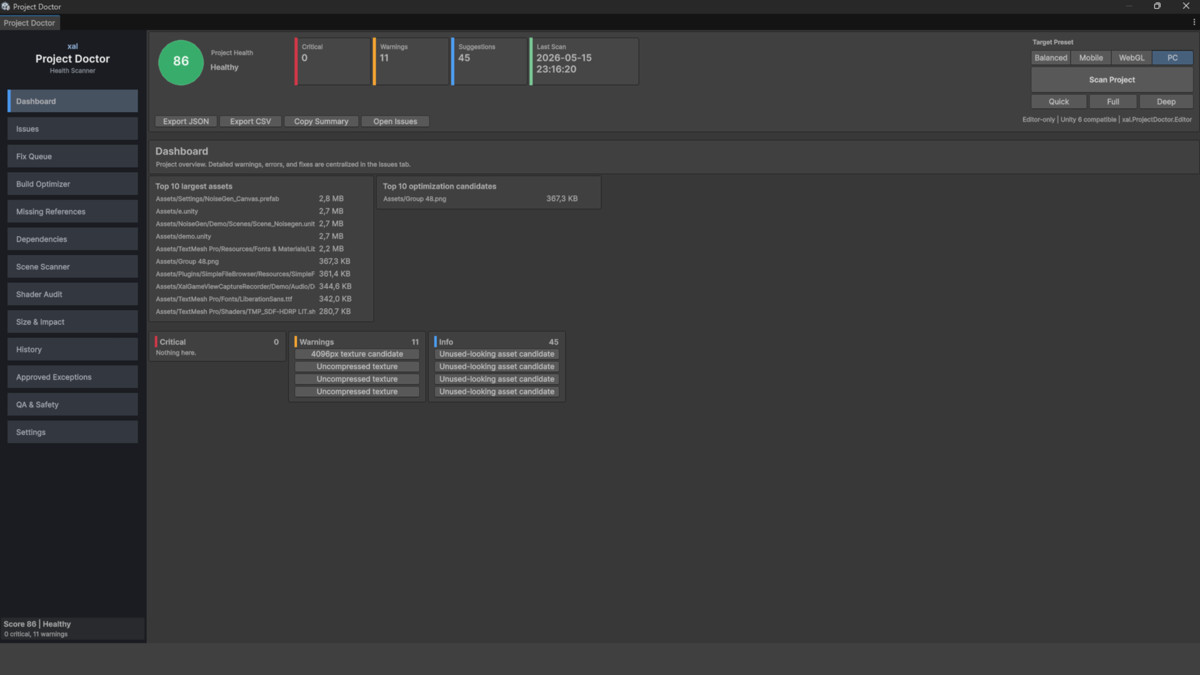The height and width of the screenshot is (675, 1200).
Task: Click the Dashboard heading in the main panel
Action: tap(181, 152)
